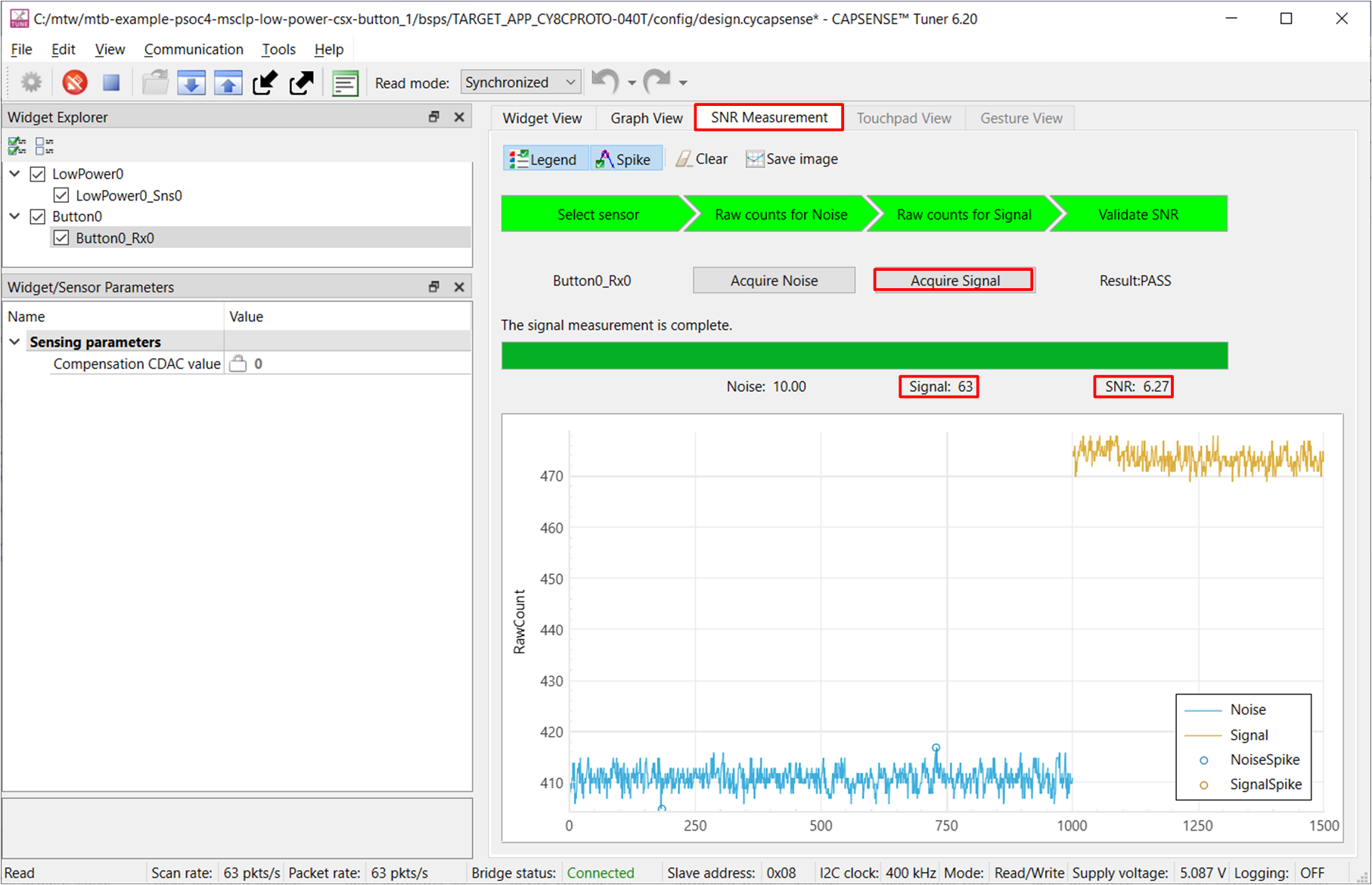The width and height of the screenshot is (1372, 885).
Task: Close the Widget Explorer panel
Action: (459, 117)
